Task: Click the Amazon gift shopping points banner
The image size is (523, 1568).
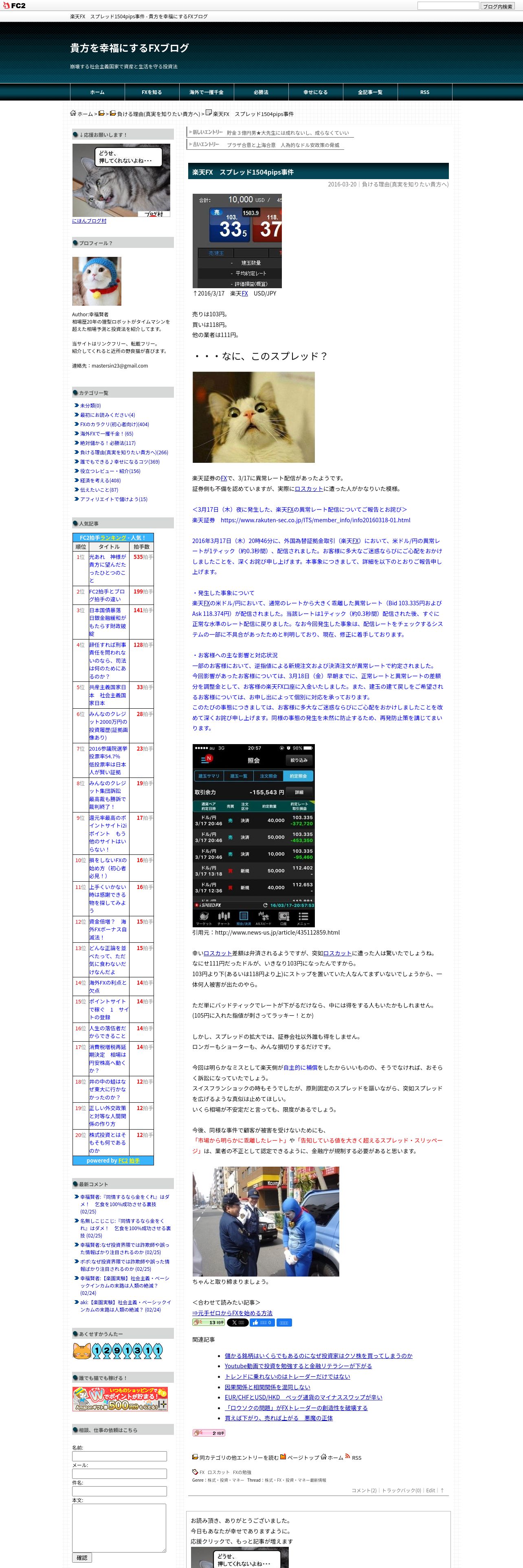Action: 120,1399
